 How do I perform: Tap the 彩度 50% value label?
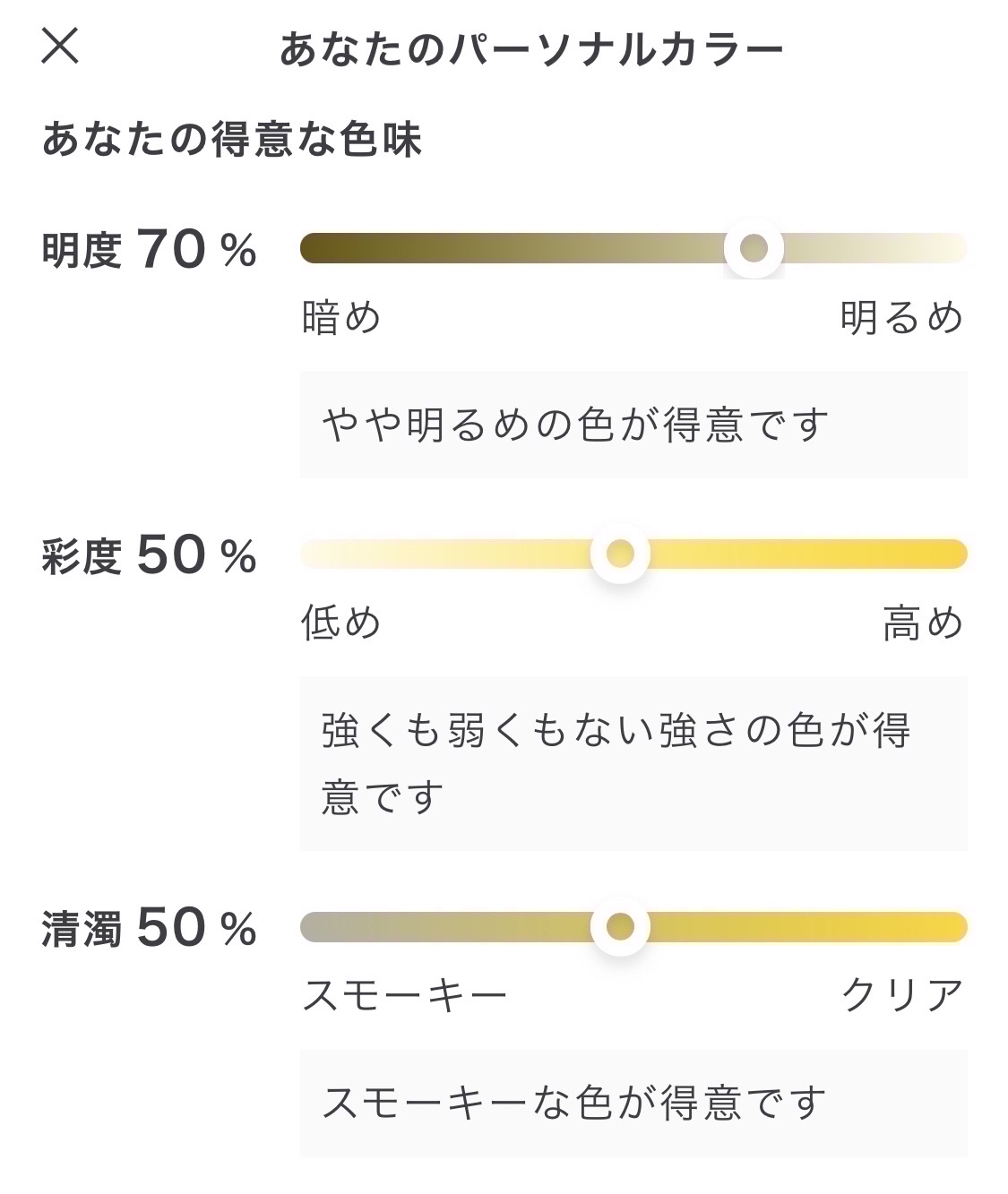150,556
